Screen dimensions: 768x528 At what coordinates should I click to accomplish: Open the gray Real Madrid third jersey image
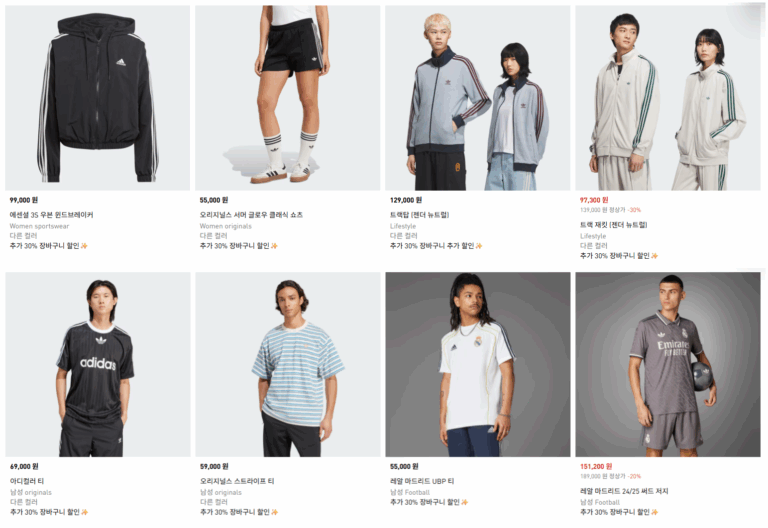(668, 364)
